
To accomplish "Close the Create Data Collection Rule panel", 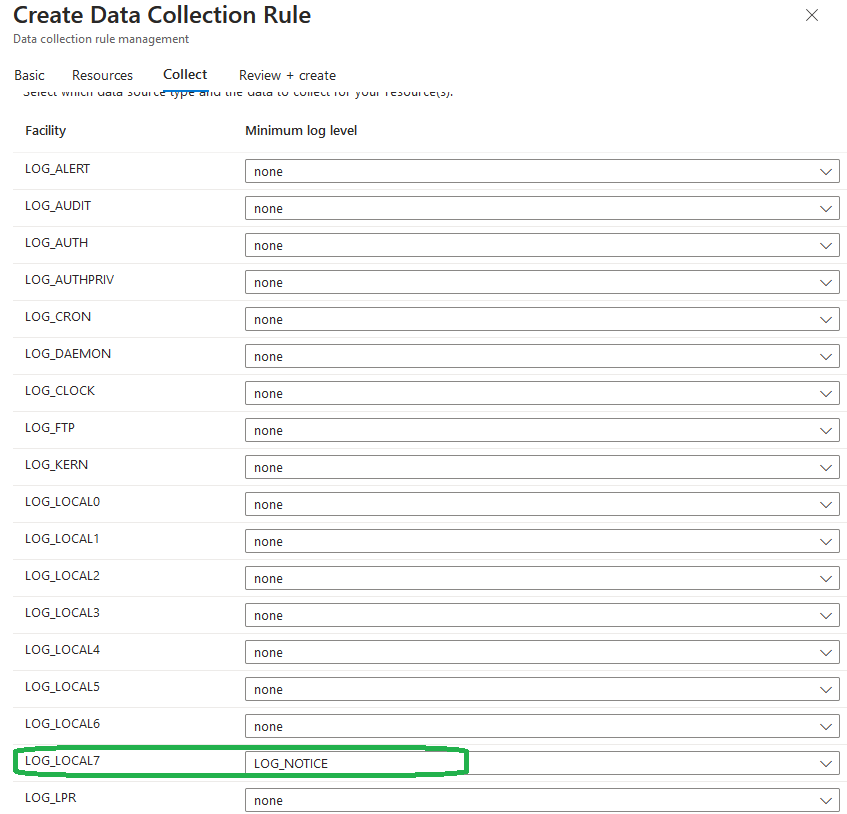I will click(x=812, y=15).
